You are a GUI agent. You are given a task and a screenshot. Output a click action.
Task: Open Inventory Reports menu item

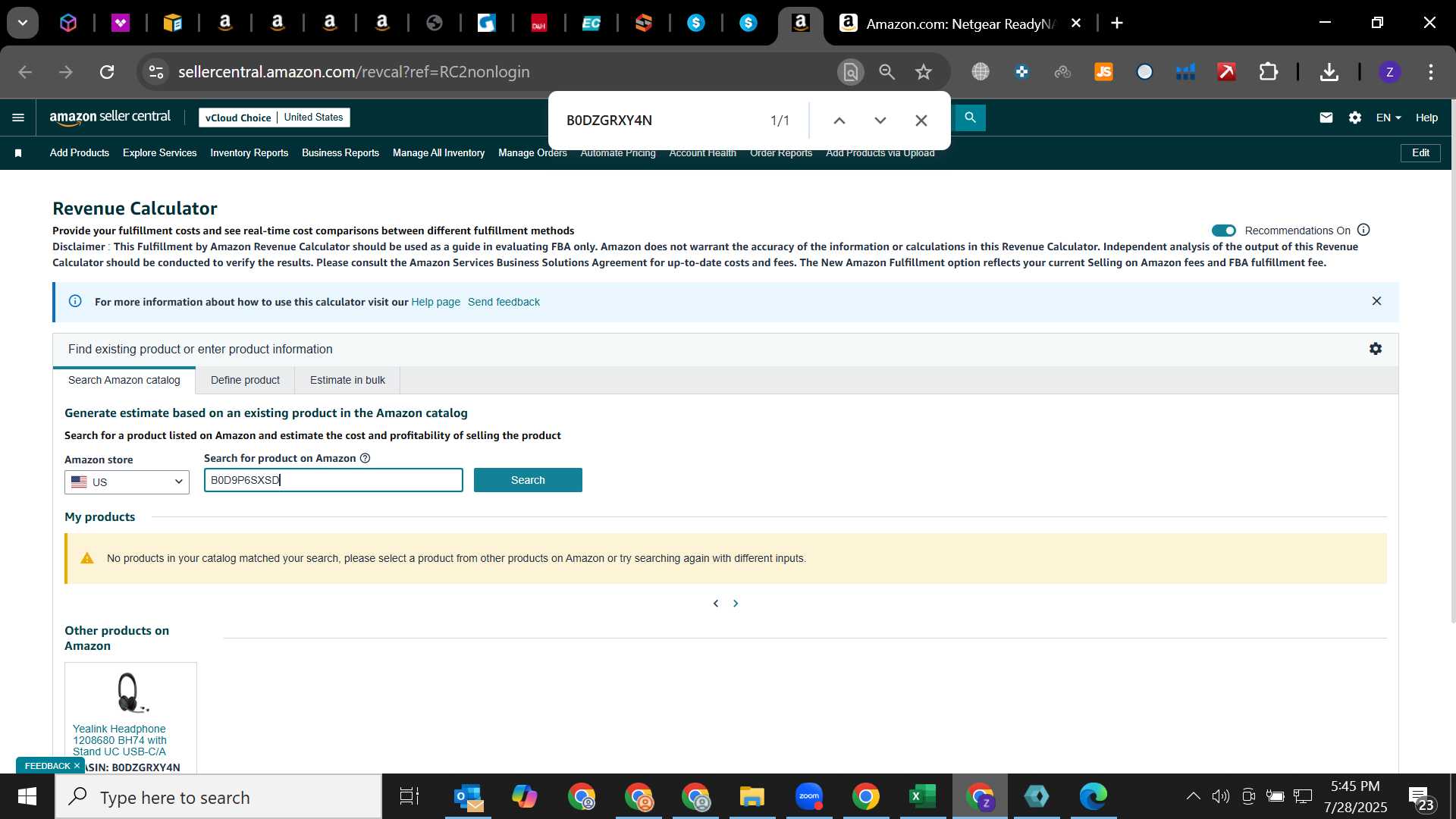(249, 153)
